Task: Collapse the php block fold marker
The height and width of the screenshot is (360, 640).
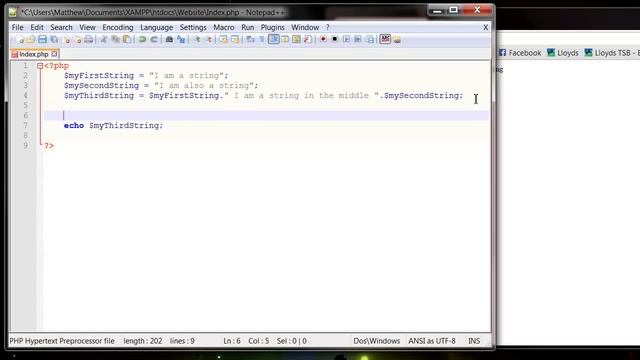Action: coord(40,66)
